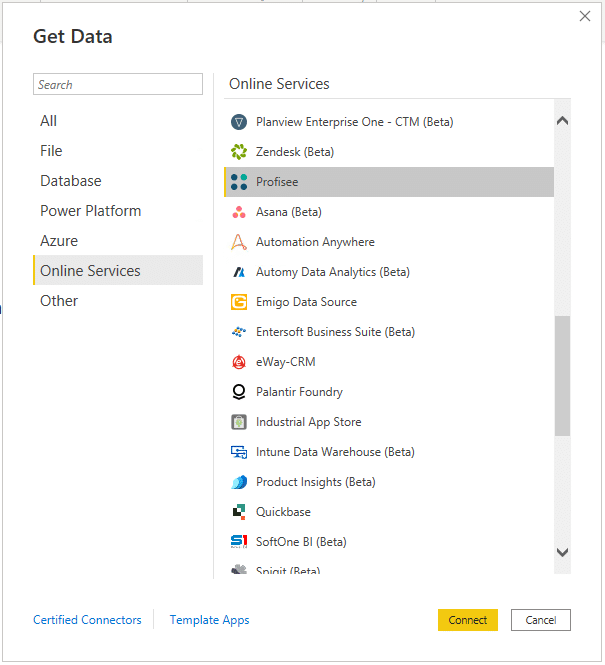Select "Zendesk (Beta)" connector text

point(295,152)
